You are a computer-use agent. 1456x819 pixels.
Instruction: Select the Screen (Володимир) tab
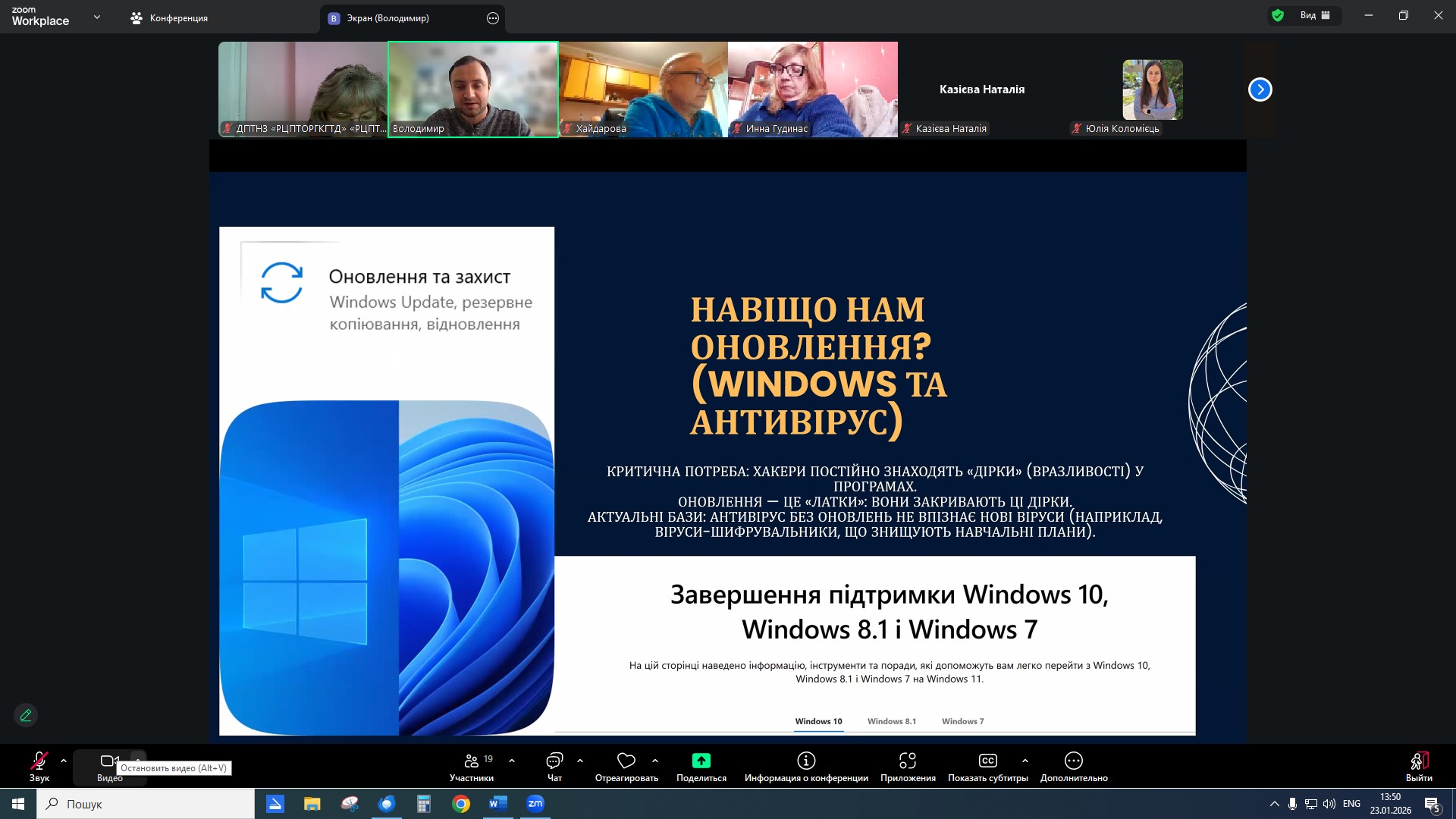[x=387, y=18]
